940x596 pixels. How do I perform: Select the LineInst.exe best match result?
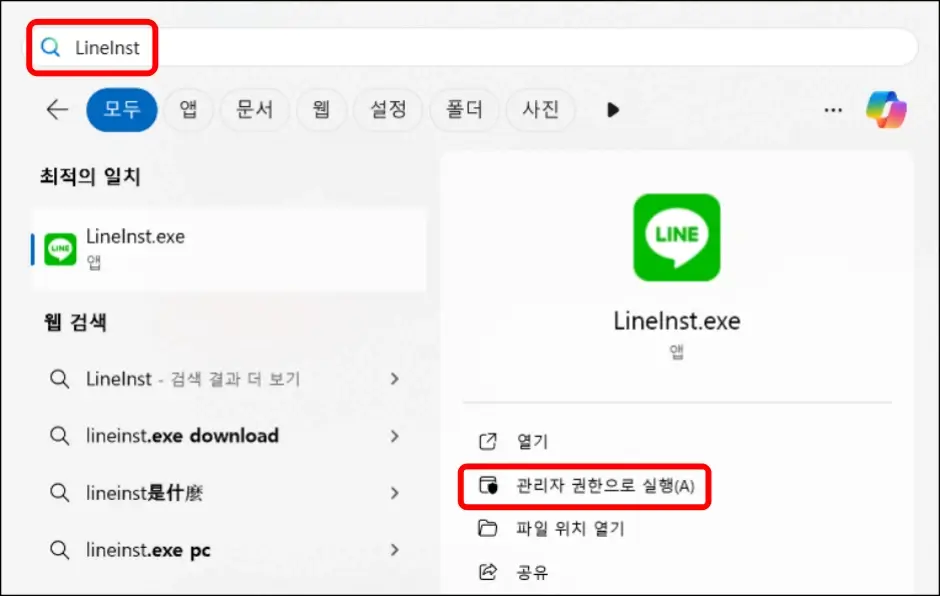coord(230,249)
